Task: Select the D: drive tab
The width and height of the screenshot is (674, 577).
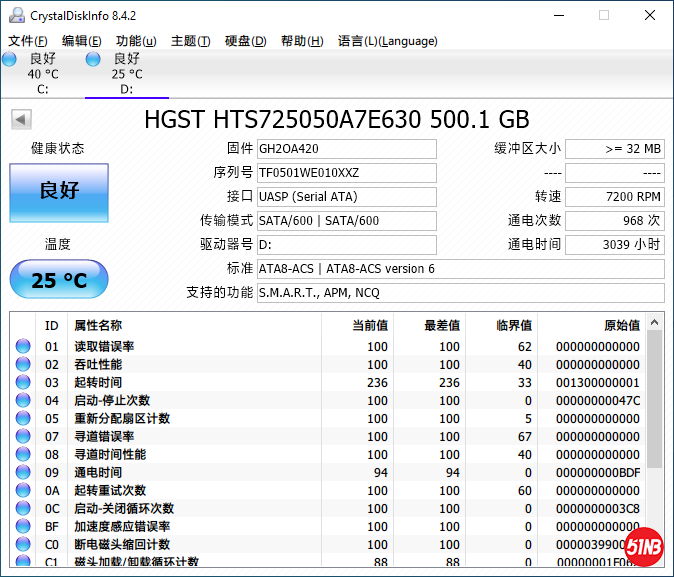Action: [126, 75]
